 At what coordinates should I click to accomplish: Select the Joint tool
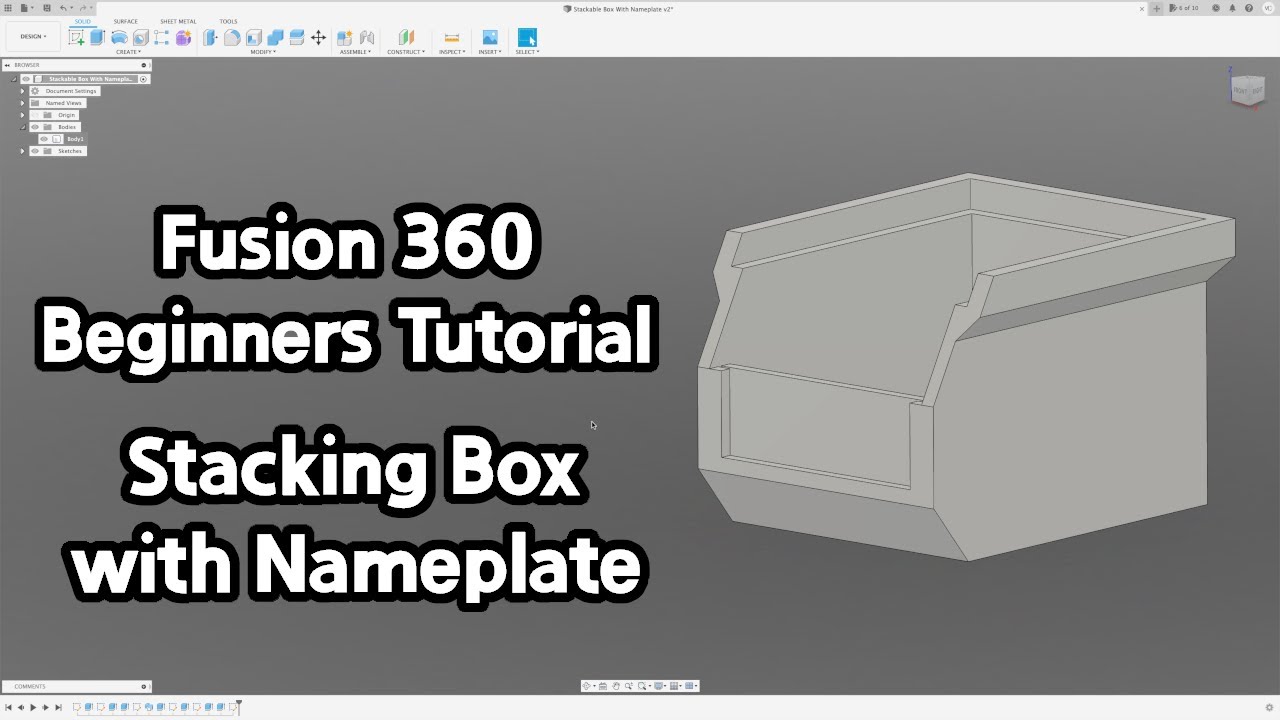point(367,38)
